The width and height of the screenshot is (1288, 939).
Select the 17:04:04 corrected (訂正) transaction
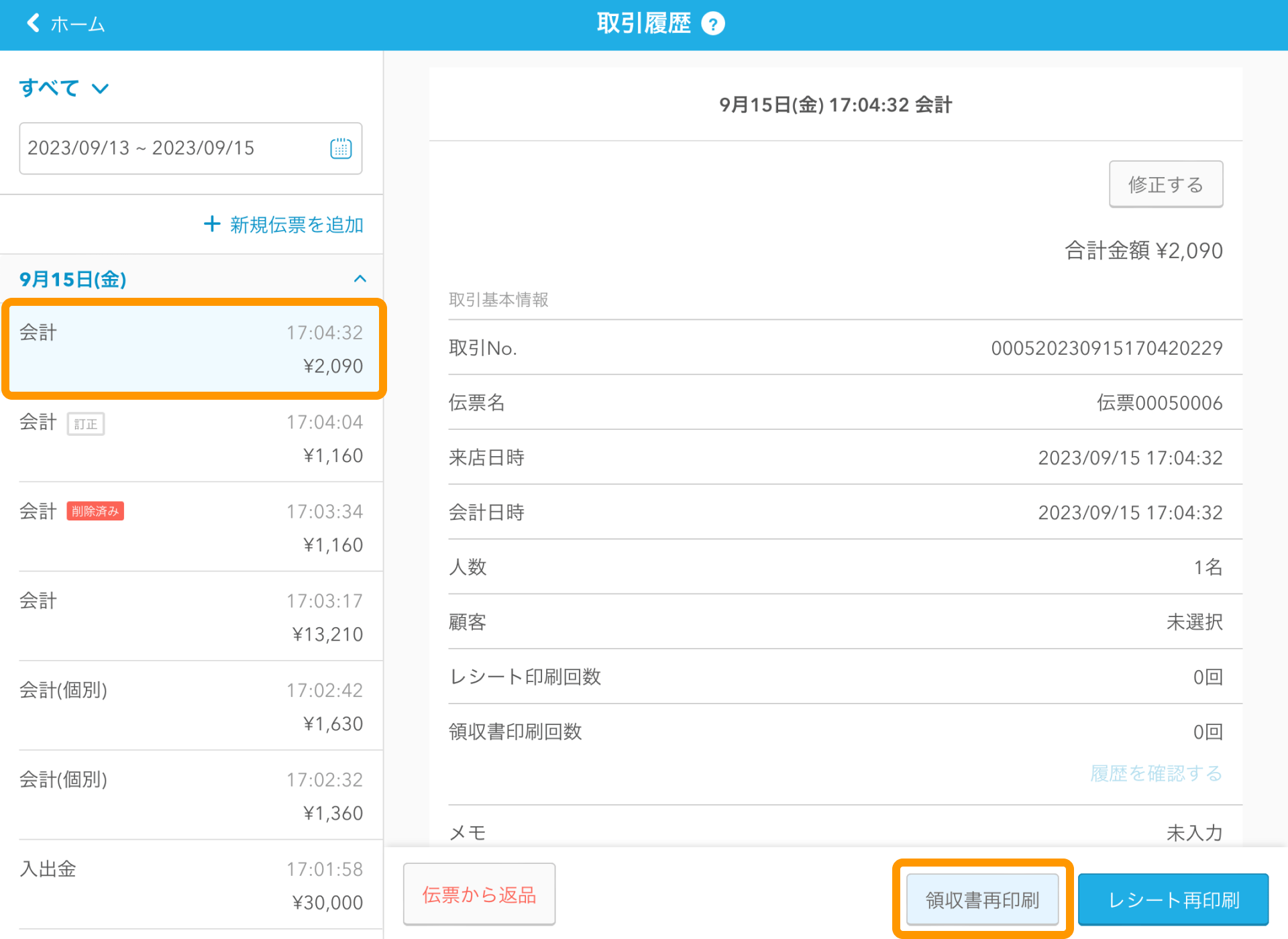tap(191, 439)
